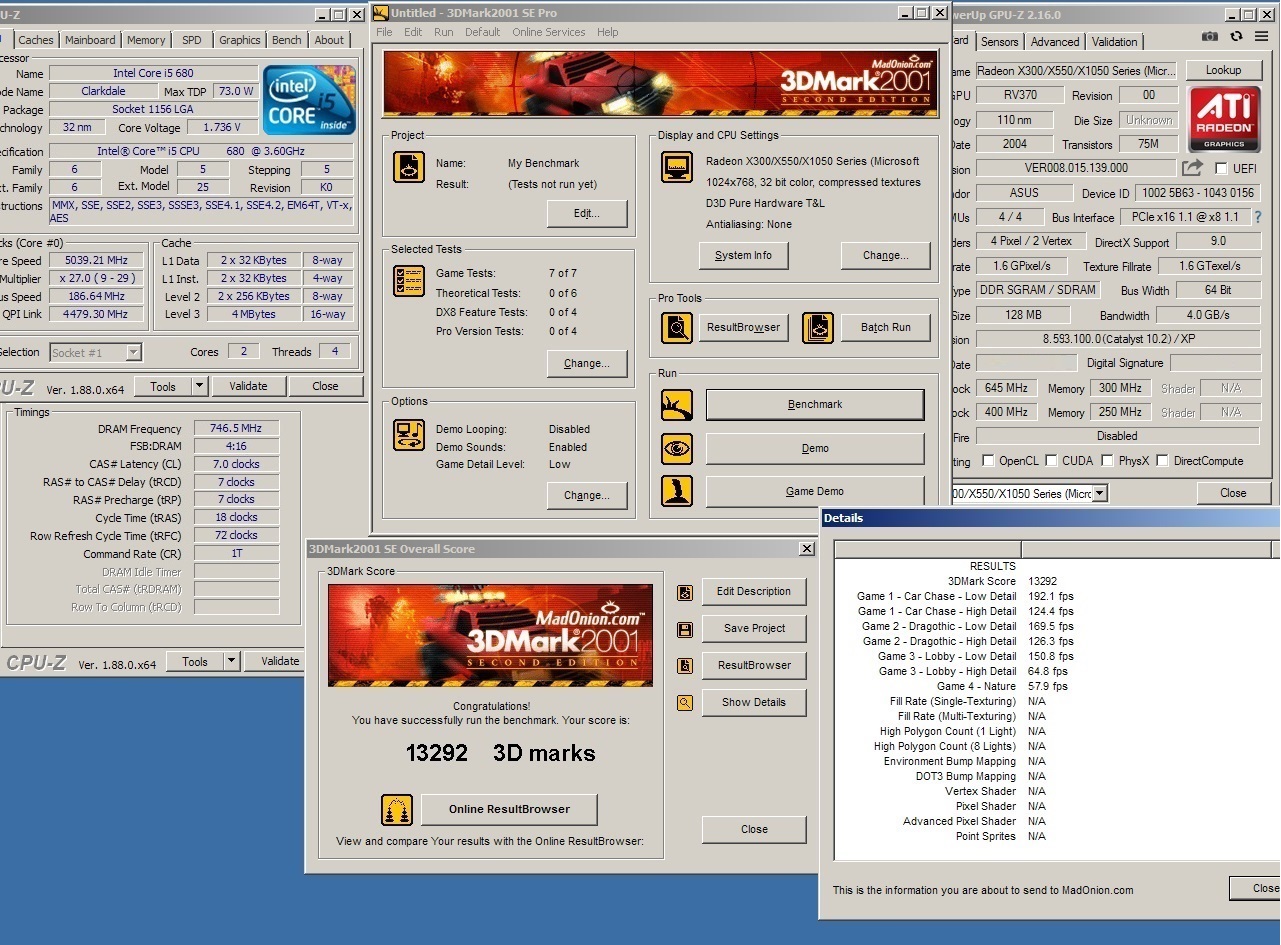The width and height of the screenshot is (1281, 945).
Task: Open the processor Selection Socket #1 dropdown
Action: pyautogui.click(x=133, y=352)
